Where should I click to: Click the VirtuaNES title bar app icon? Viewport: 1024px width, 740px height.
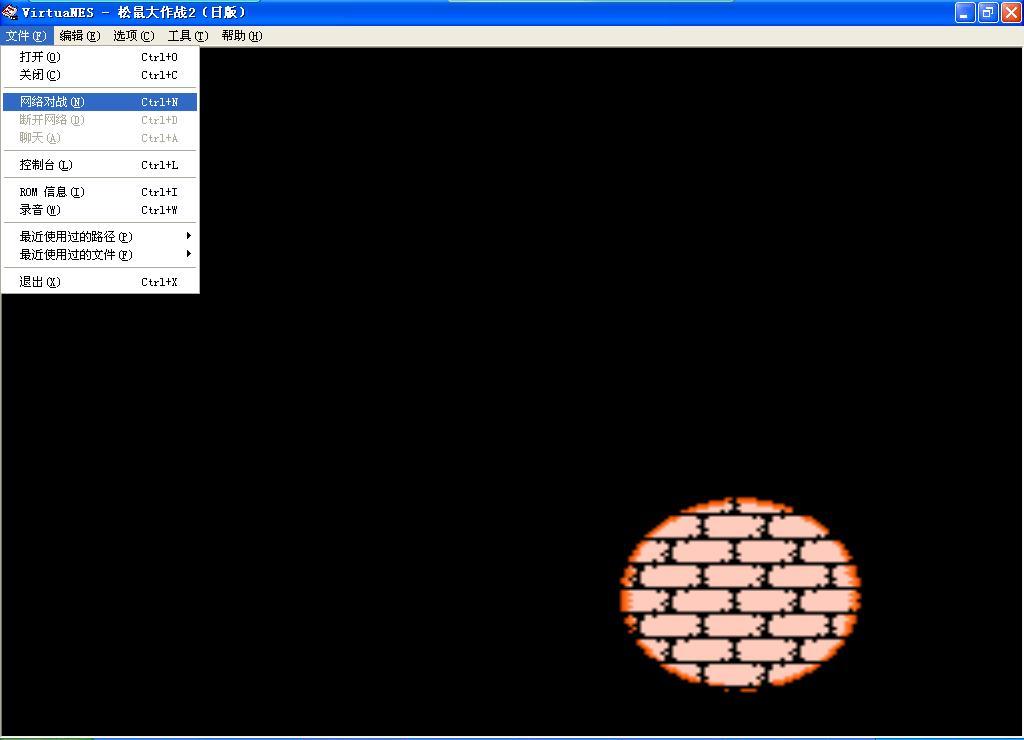[x=10, y=12]
